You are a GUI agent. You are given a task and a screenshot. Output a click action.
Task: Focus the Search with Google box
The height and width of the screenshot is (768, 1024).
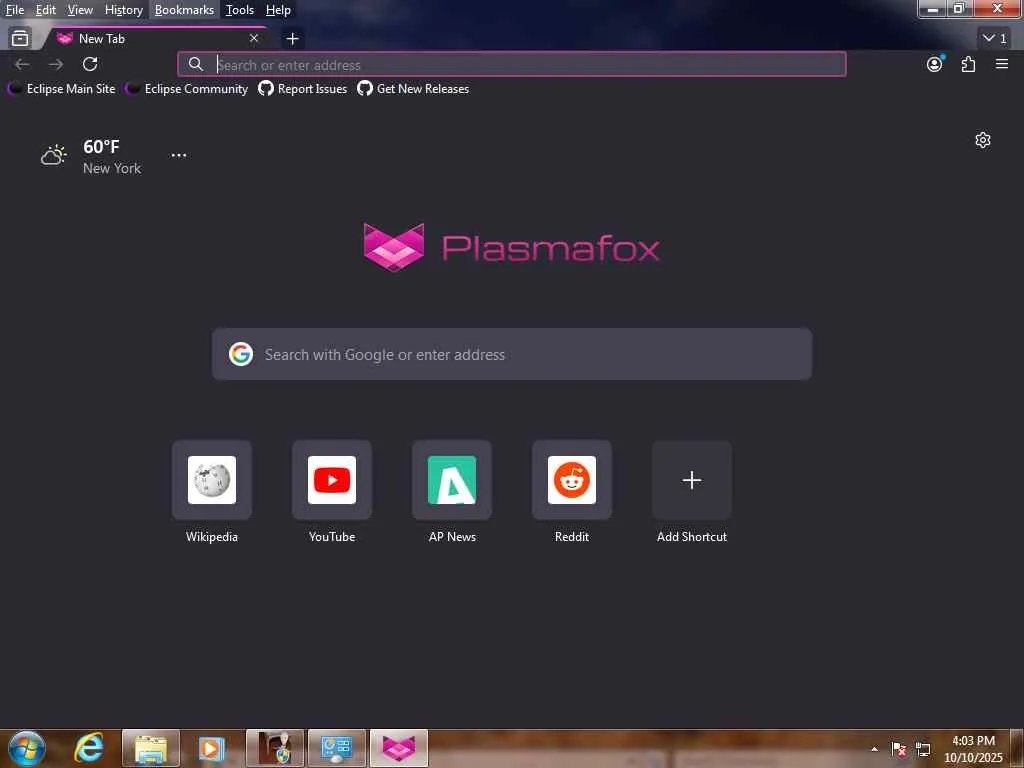(512, 354)
